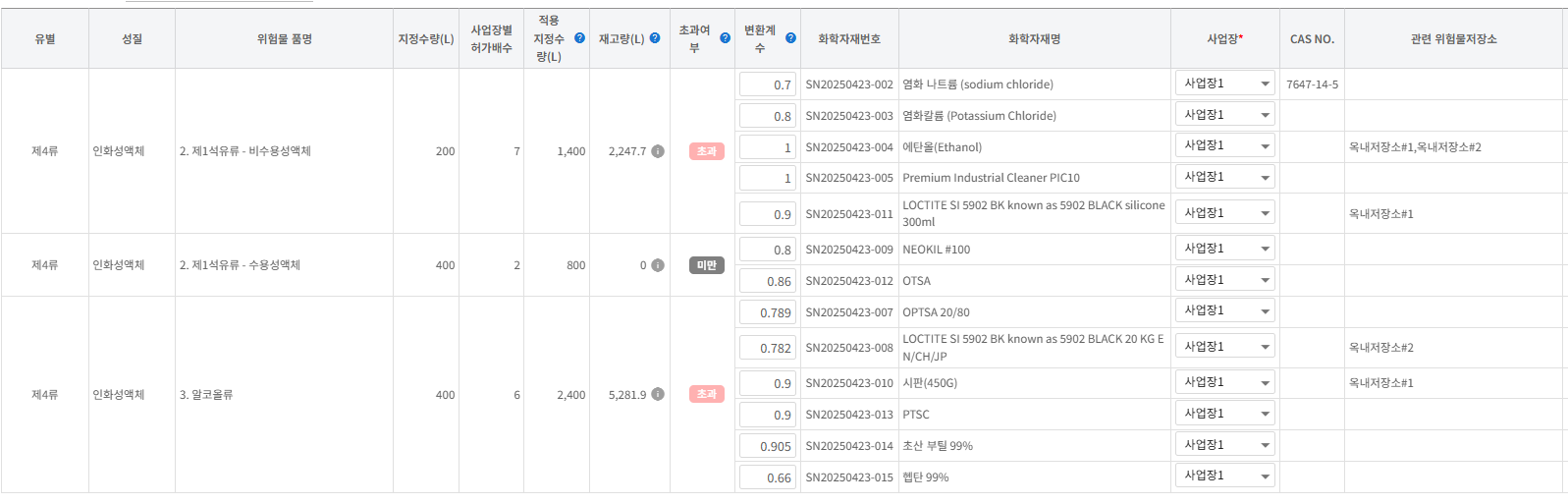The width and height of the screenshot is (1568, 504).
Task: Click conversion factor field for Potassium Chloride
Action: [767, 116]
